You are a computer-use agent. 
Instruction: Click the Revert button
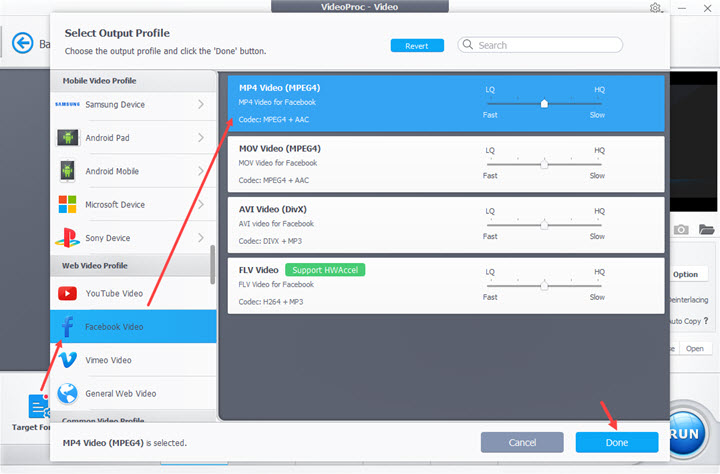pyautogui.click(x=417, y=45)
